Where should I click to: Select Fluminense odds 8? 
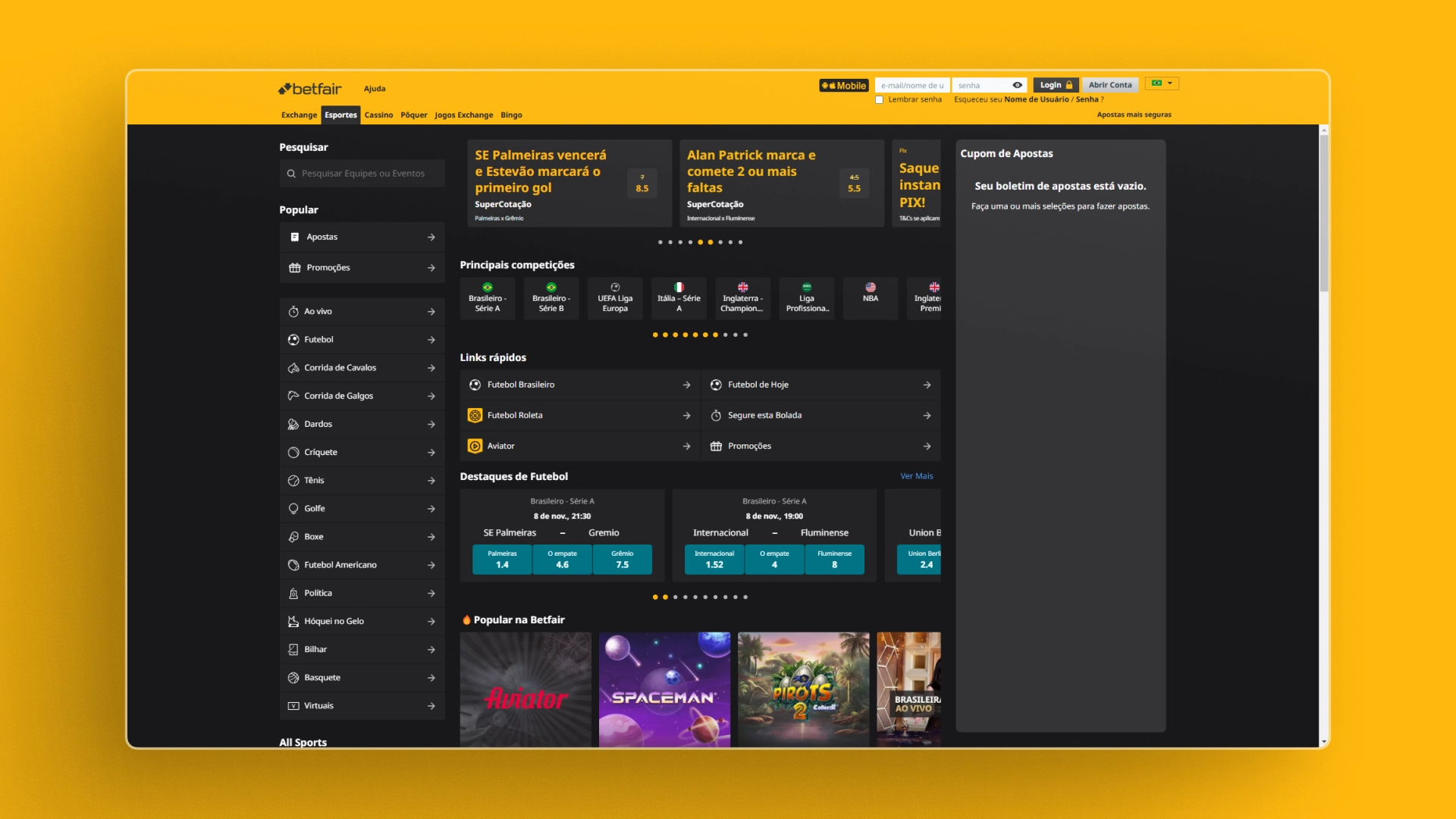point(834,560)
